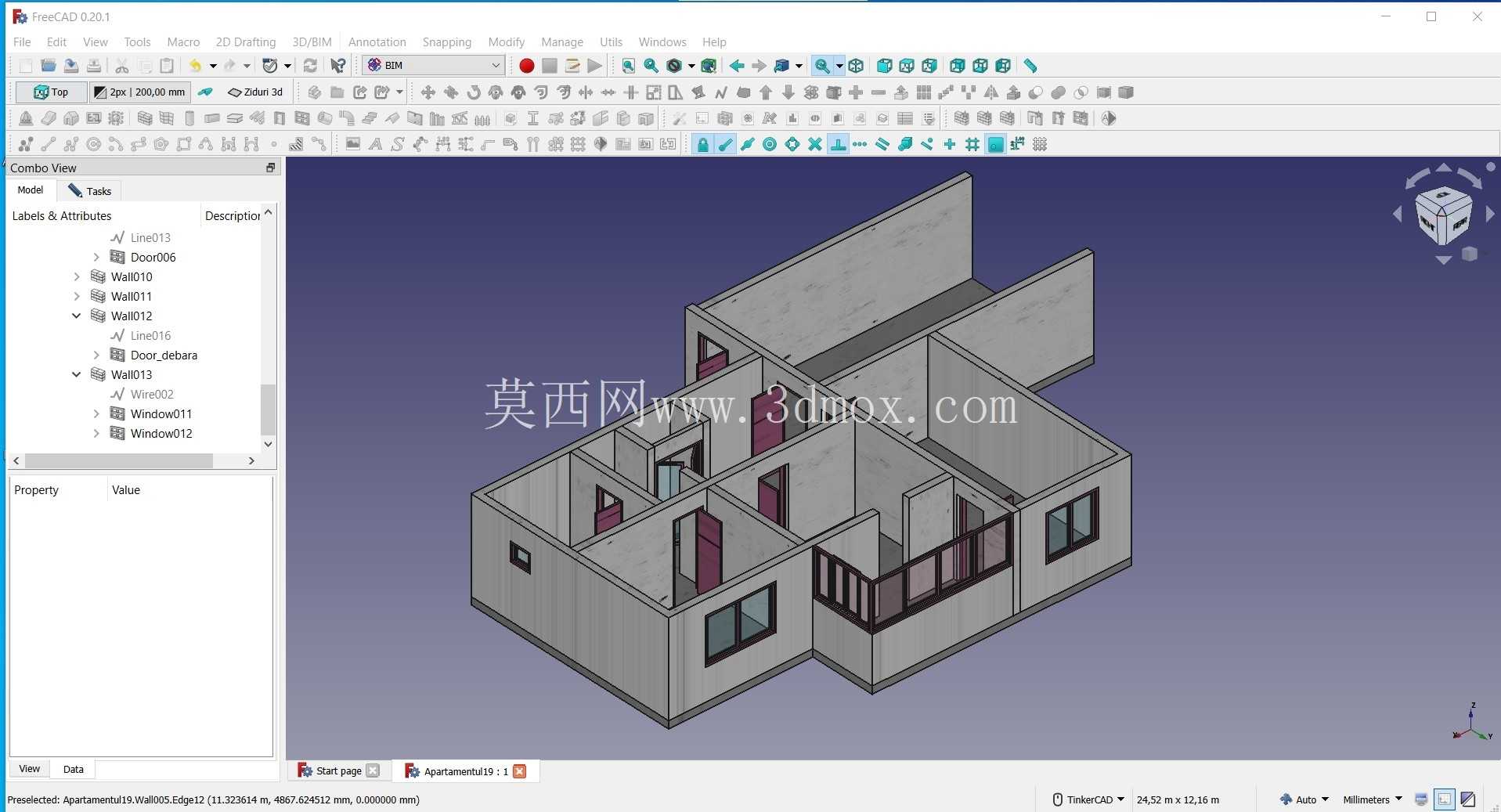Go back with the teal left arrow
1501x812 pixels.
(x=737, y=66)
